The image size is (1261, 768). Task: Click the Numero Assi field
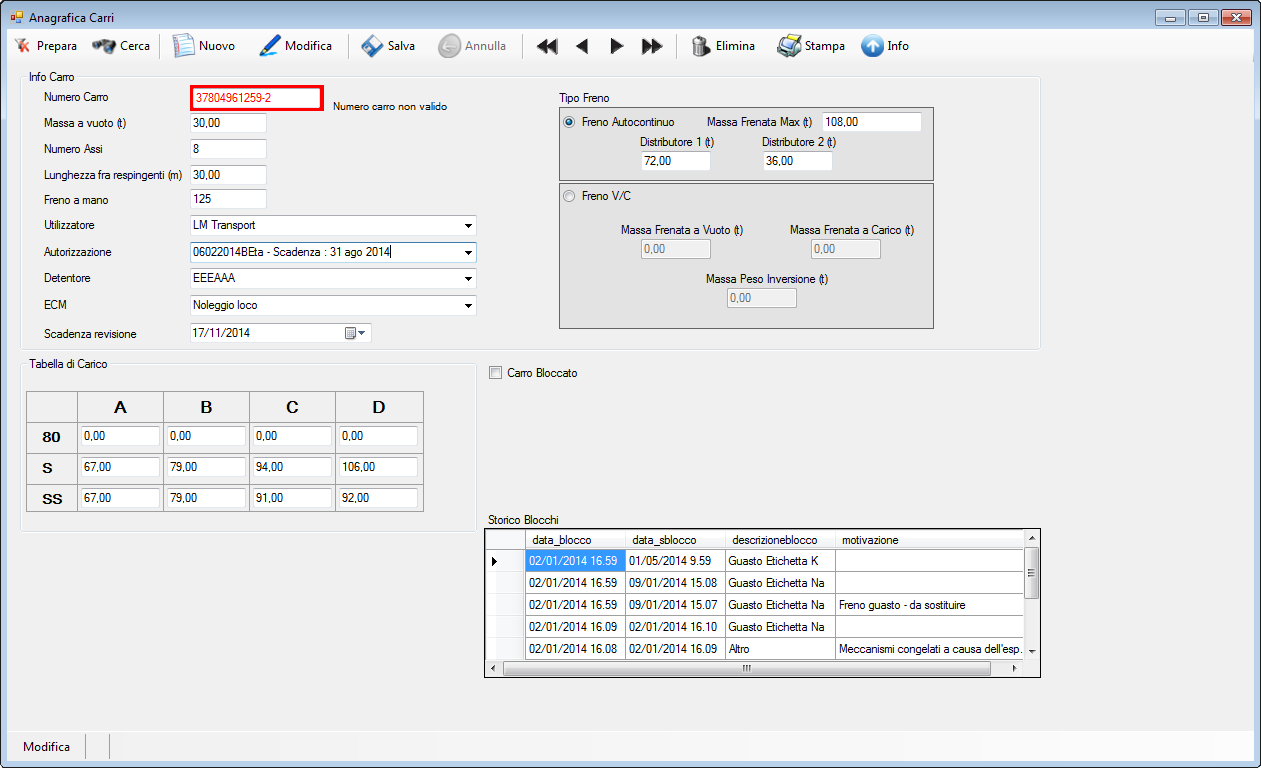pyautogui.click(x=228, y=149)
